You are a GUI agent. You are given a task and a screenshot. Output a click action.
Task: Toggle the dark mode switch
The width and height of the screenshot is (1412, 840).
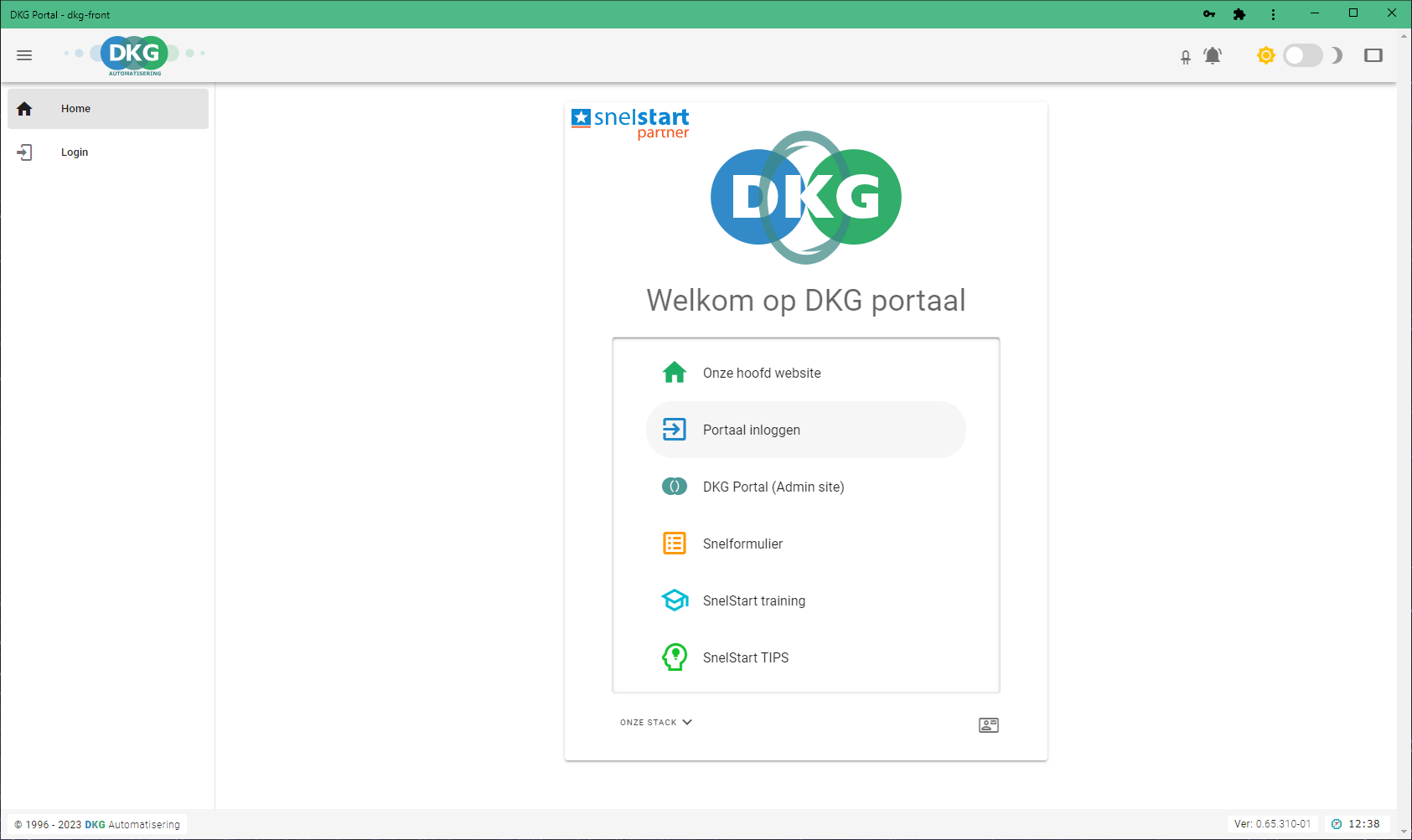point(1303,55)
